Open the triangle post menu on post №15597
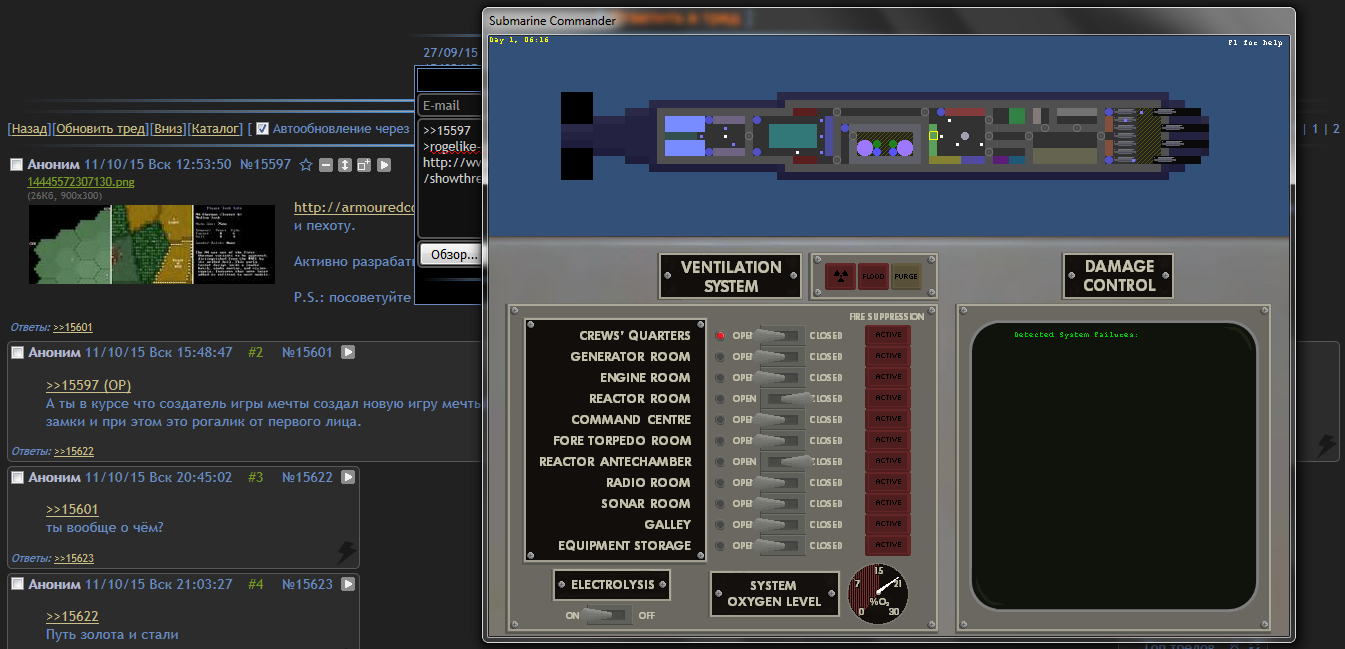Screen dimensions: 1345x649 pyautogui.click(x=384, y=165)
